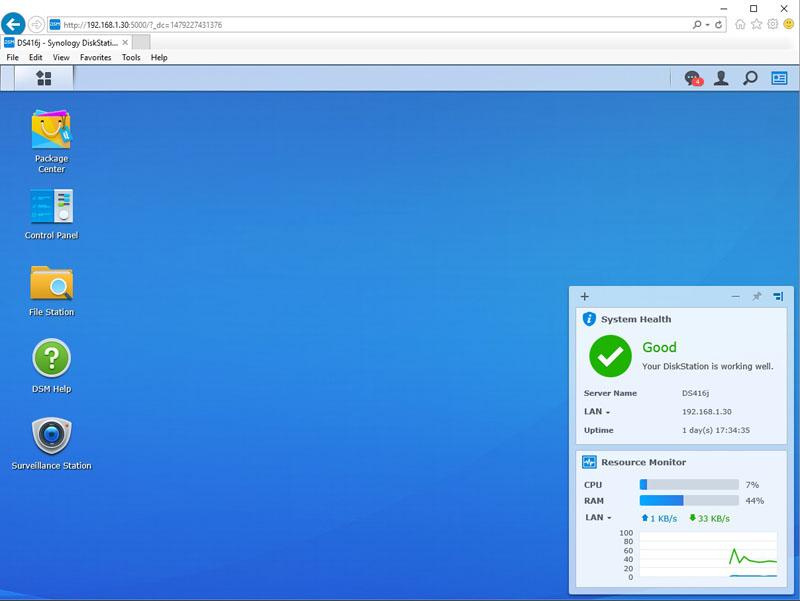Open Package Center from the desktop
Screen dimensions: 800x601
[51, 130]
